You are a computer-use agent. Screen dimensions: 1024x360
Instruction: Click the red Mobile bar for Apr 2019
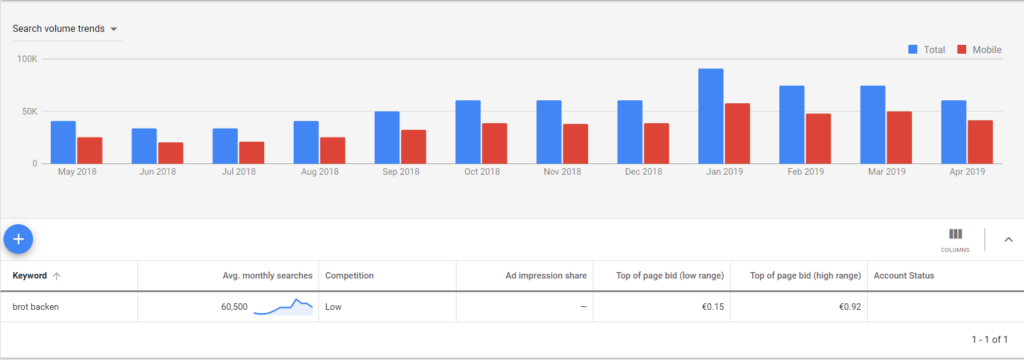[980, 142]
